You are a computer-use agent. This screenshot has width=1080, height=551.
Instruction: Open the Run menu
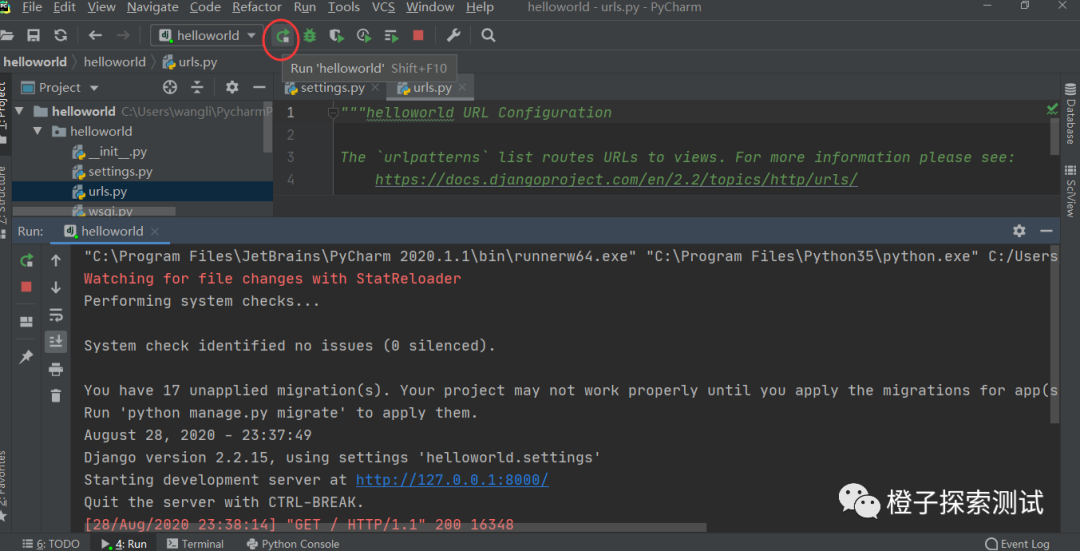click(304, 8)
